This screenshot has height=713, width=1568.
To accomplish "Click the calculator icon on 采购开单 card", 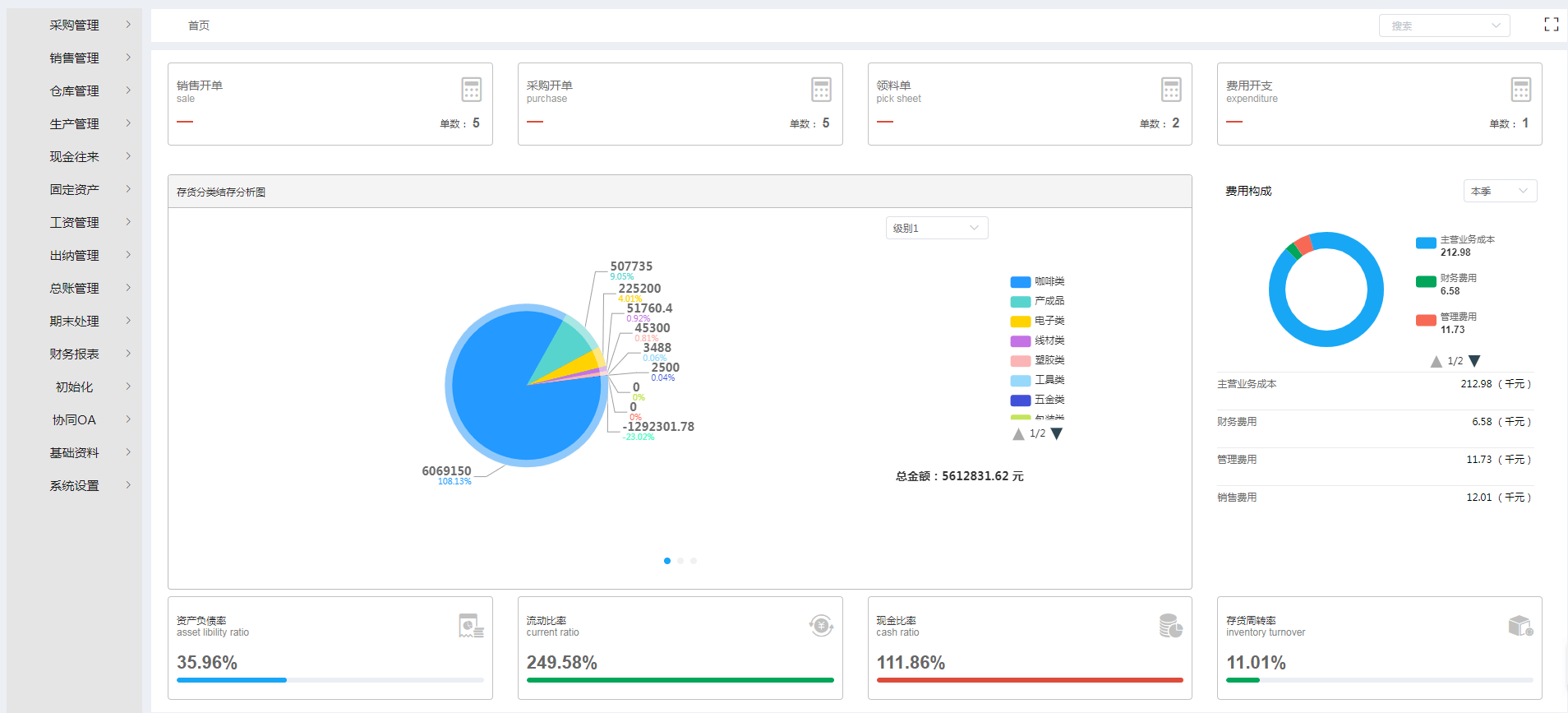I will click(x=821, y=90).
